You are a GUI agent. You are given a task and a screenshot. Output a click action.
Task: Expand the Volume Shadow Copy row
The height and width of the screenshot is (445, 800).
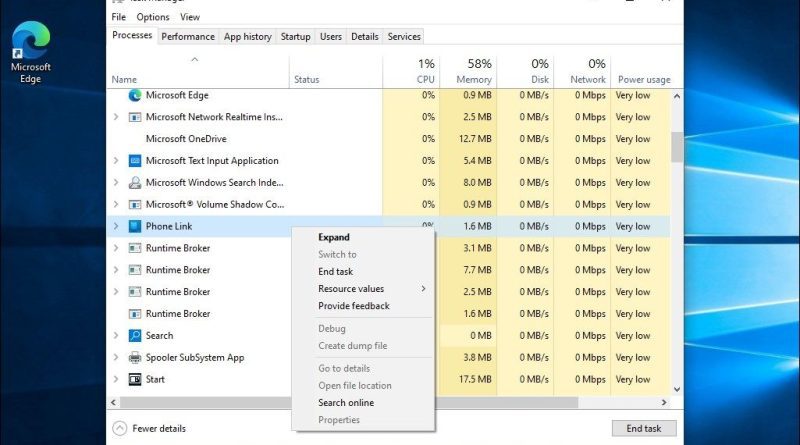[x=116, y=205]
